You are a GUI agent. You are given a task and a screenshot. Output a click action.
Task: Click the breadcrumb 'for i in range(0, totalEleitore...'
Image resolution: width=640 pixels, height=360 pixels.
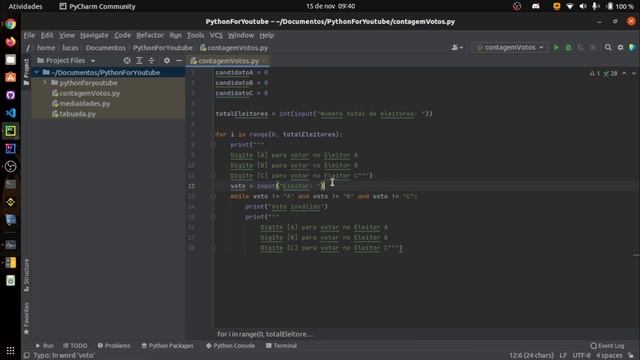(x=265, y=334)
